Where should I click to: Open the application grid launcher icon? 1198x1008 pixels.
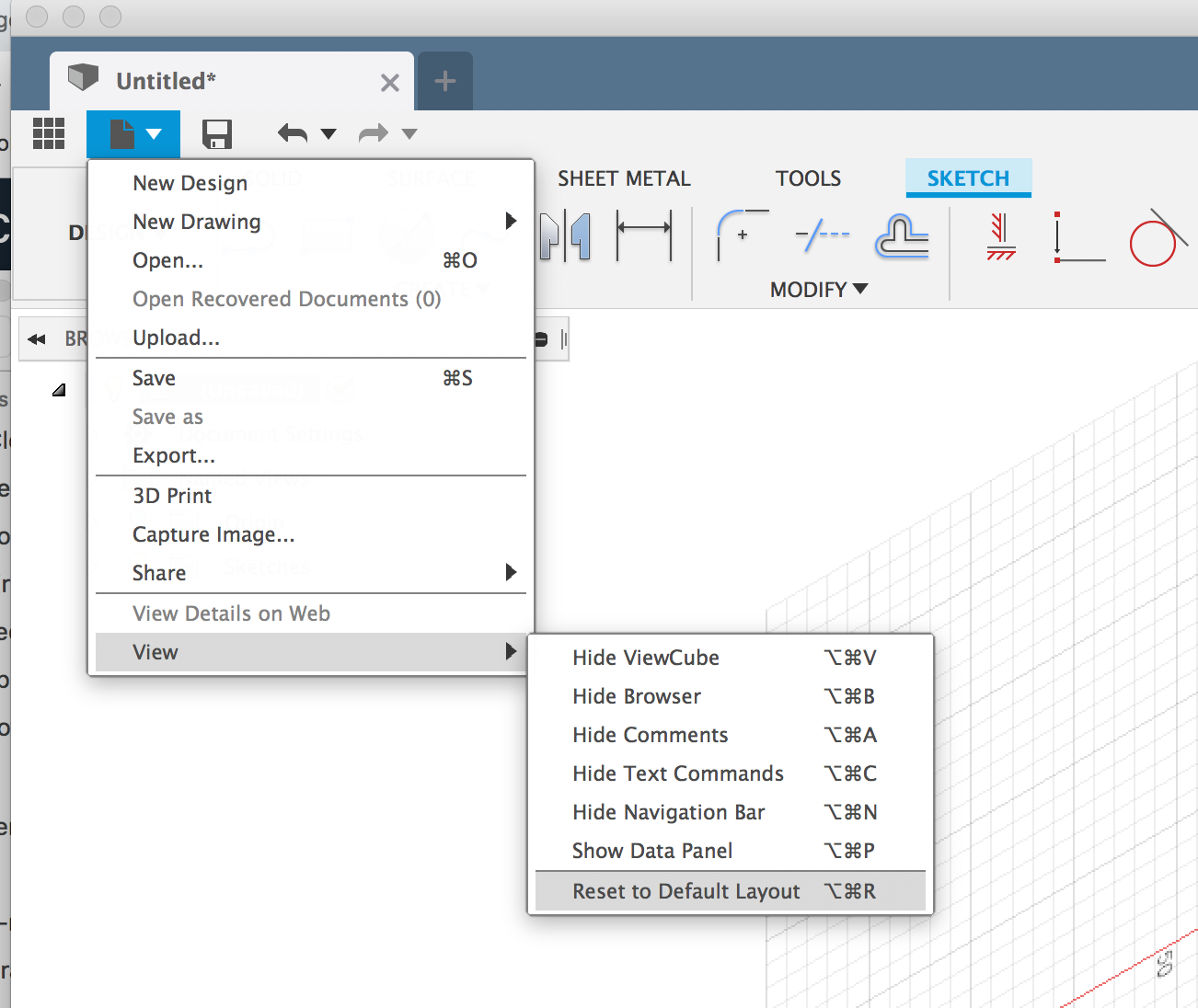click(49, 133)
